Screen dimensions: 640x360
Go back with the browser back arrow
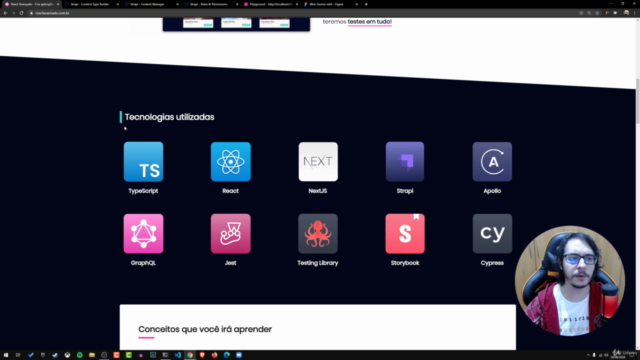(x=5, y=13)
